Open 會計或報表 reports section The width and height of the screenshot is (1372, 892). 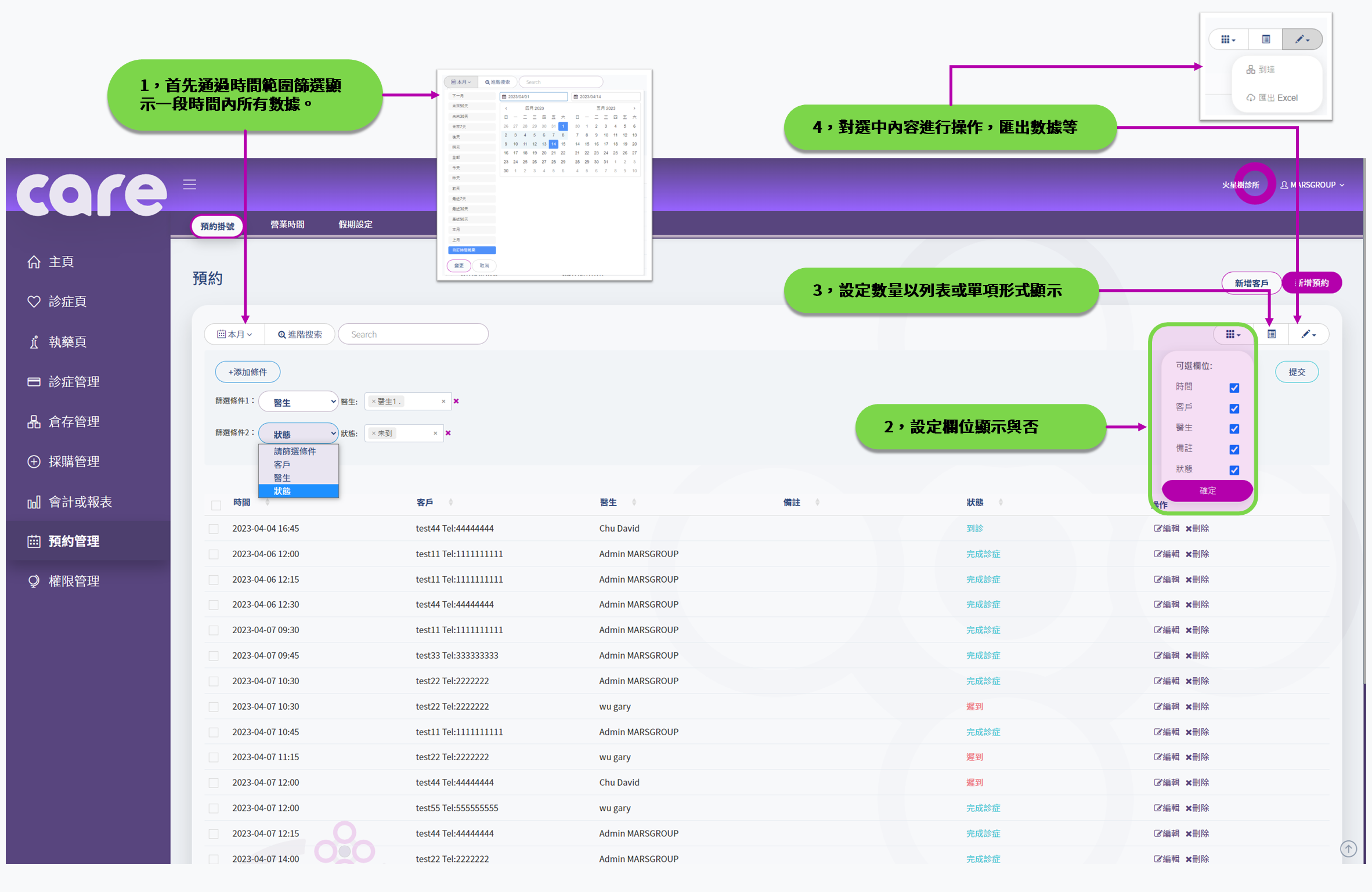coord(79,502)
